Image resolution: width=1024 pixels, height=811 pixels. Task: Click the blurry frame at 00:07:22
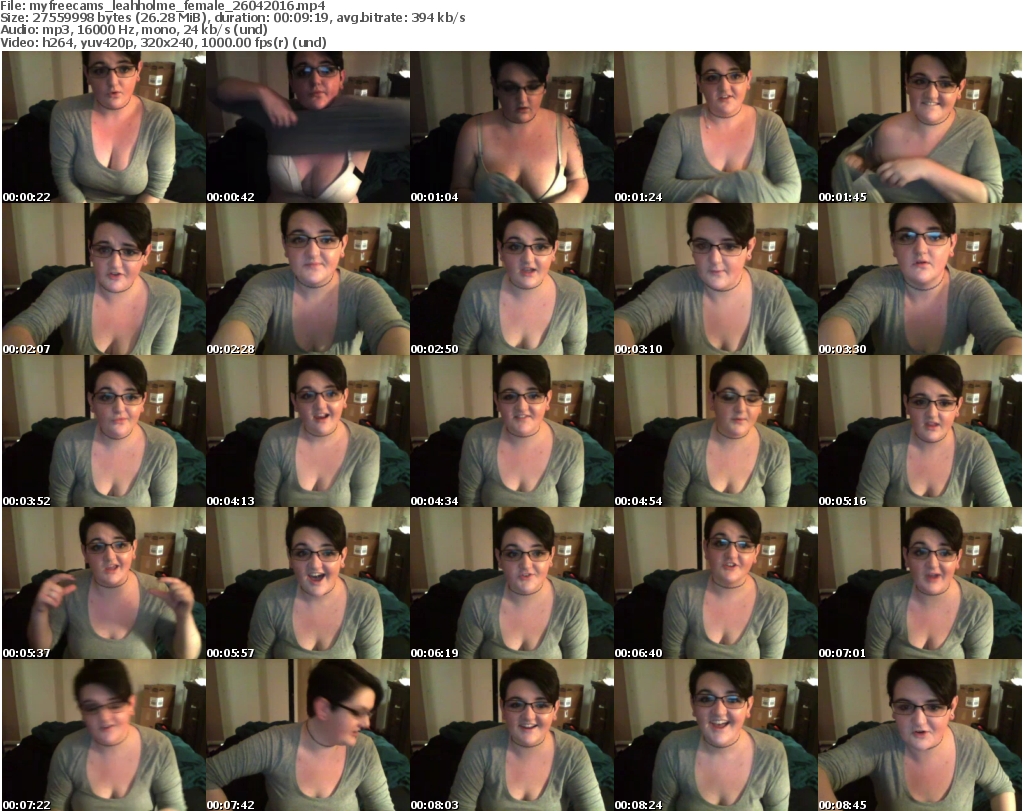tap(104, 735)
